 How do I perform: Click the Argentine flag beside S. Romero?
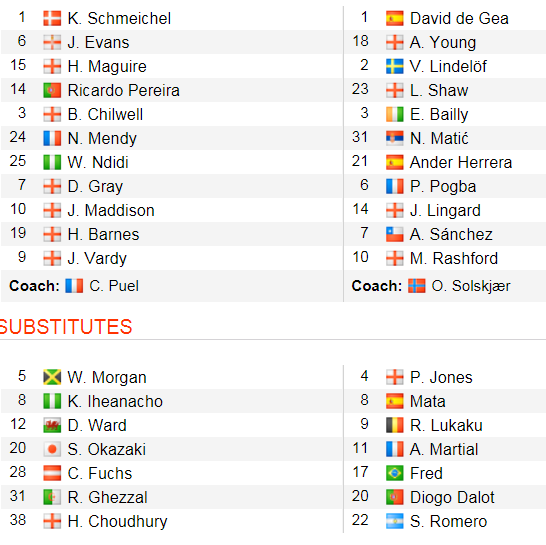[x=395, y=521]
